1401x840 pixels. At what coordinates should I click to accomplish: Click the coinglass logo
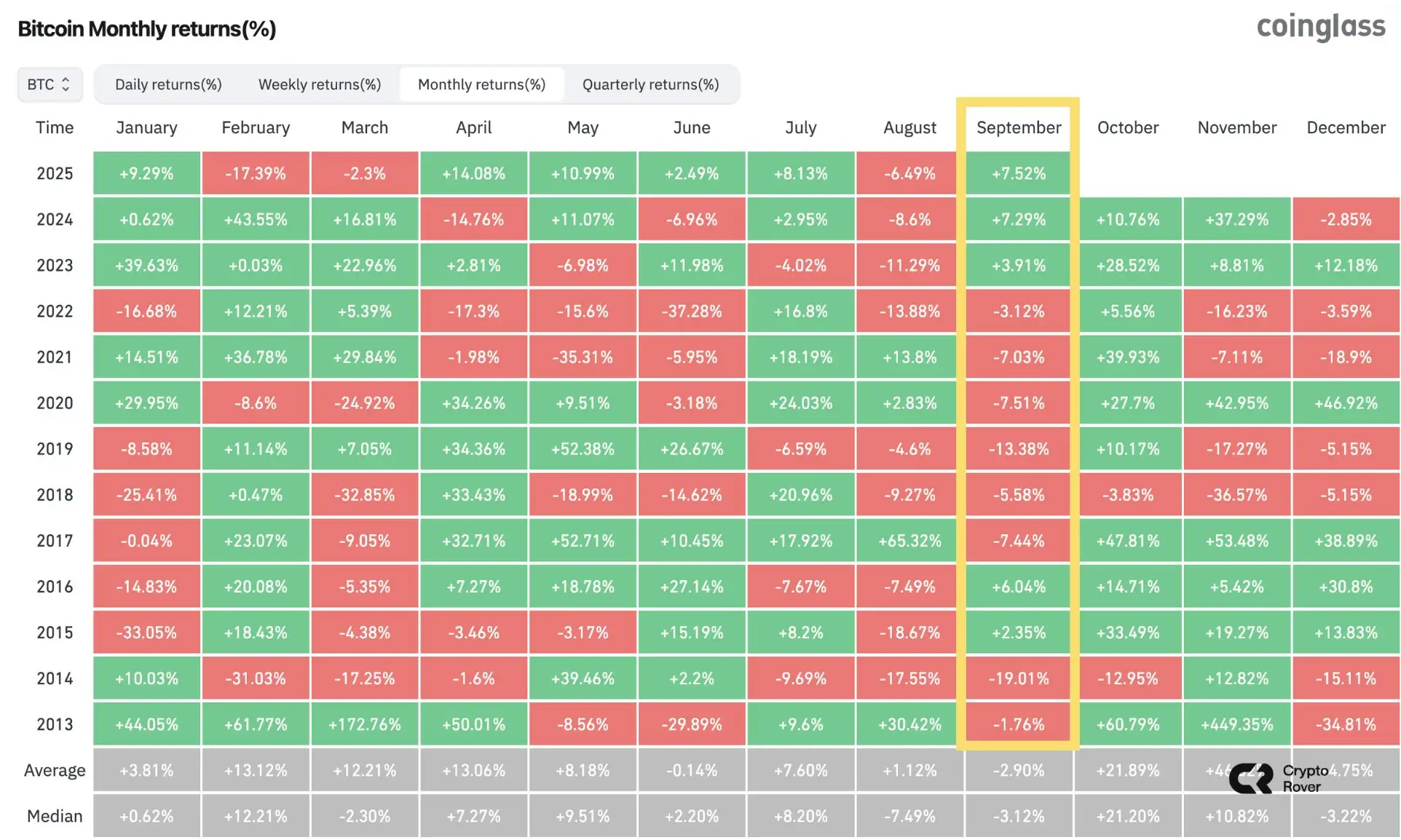1321,26
